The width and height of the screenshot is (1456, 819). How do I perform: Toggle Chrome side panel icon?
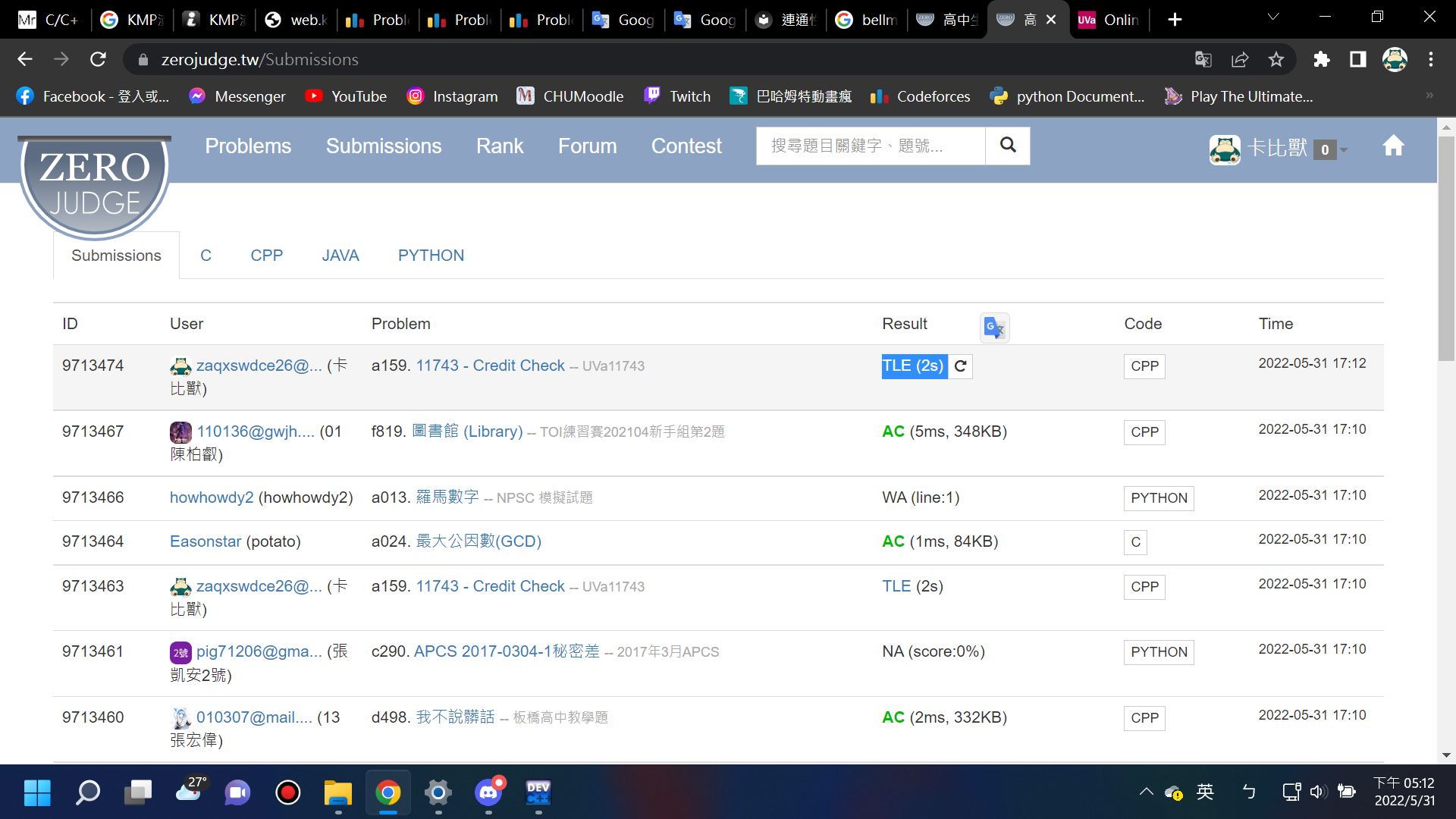pyautogui.click(x=1358, y=59)
